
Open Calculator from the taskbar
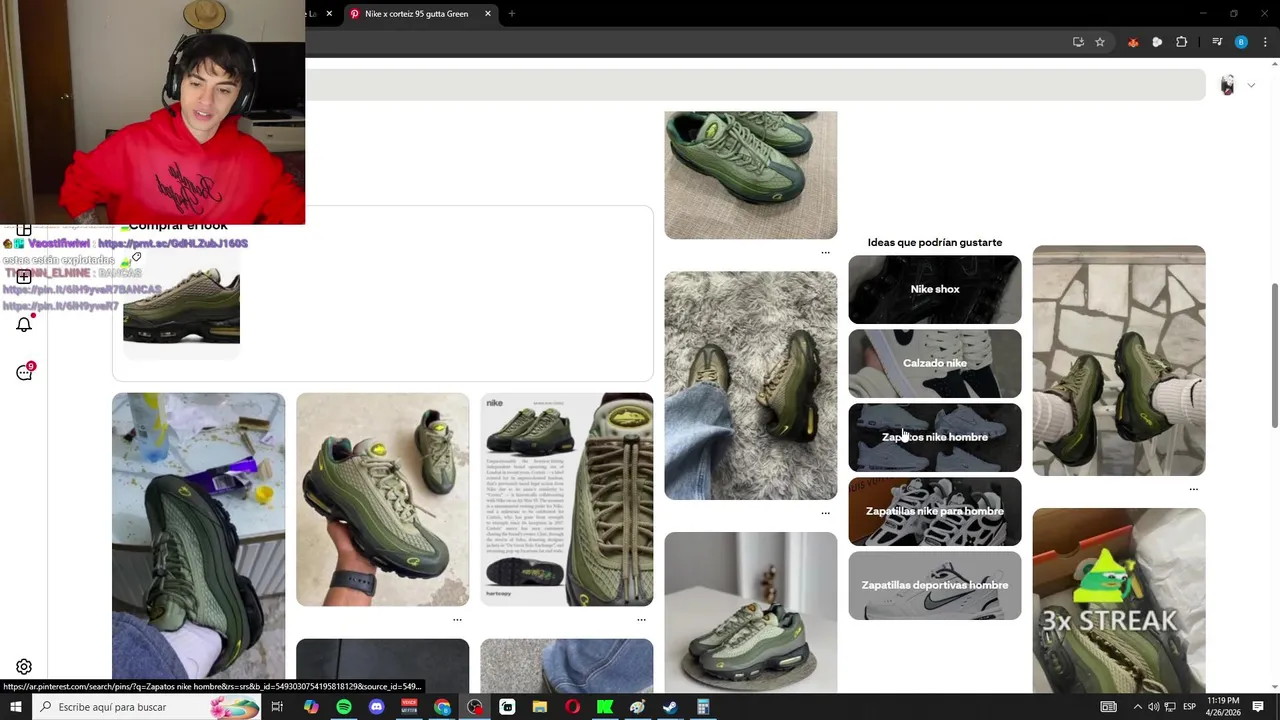tap(703, 707)
